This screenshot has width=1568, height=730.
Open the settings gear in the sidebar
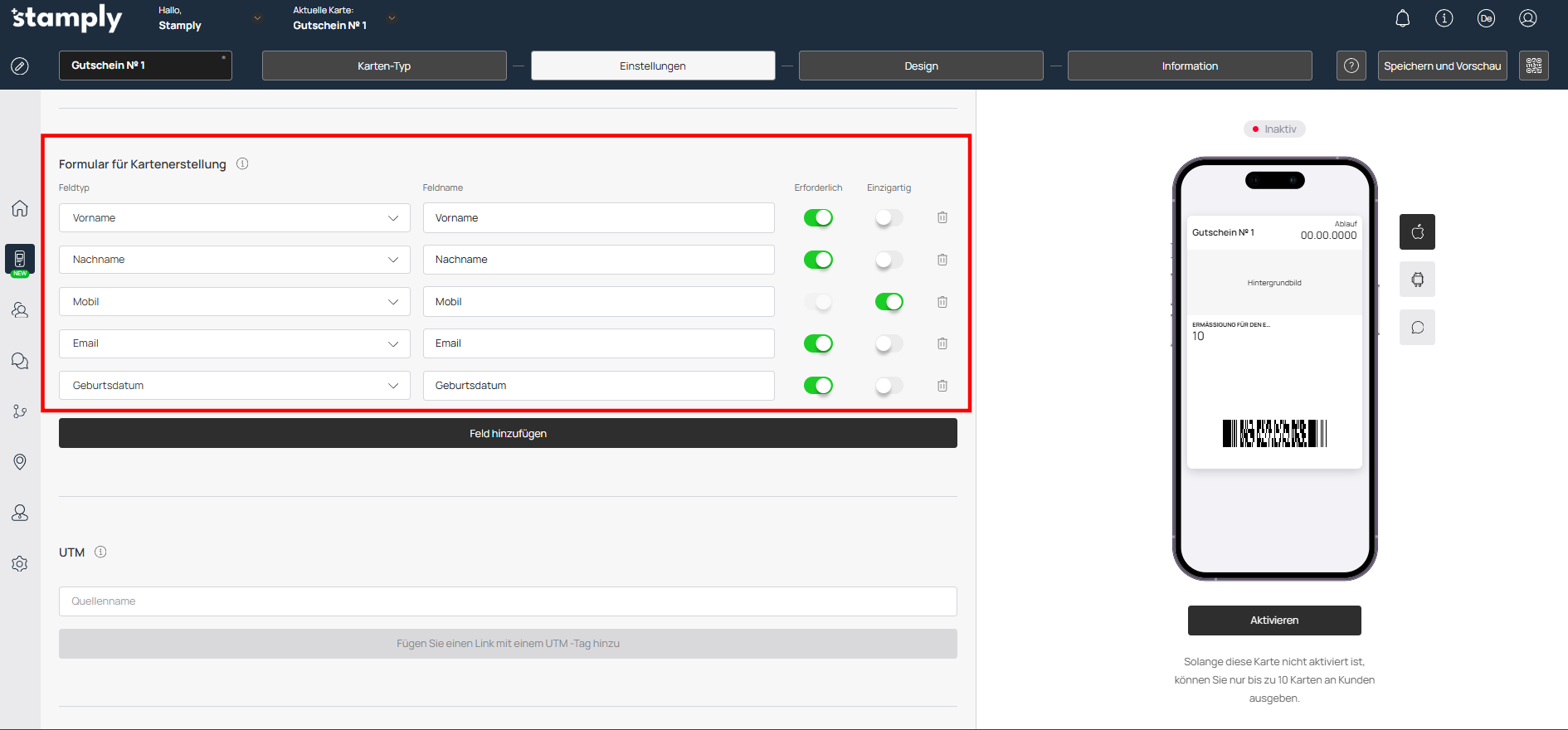[20, 564]
